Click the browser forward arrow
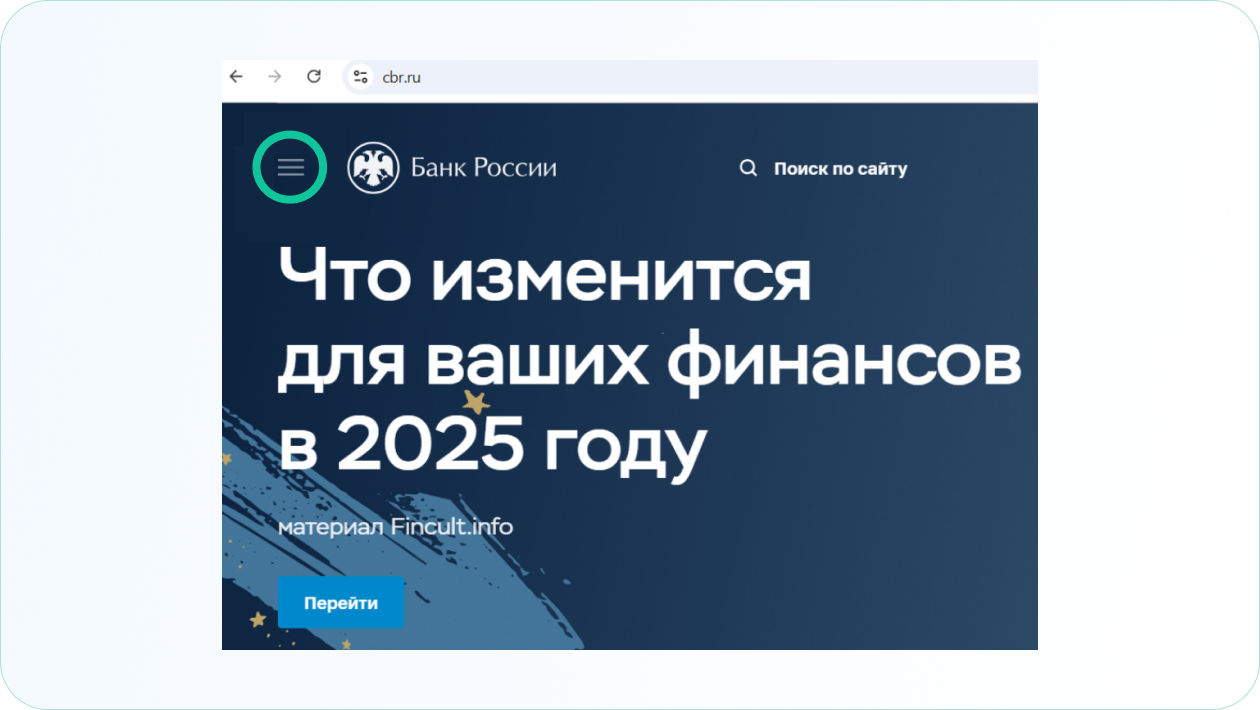This screenshot has height=710, width=1260. click(x=275, y=77)
